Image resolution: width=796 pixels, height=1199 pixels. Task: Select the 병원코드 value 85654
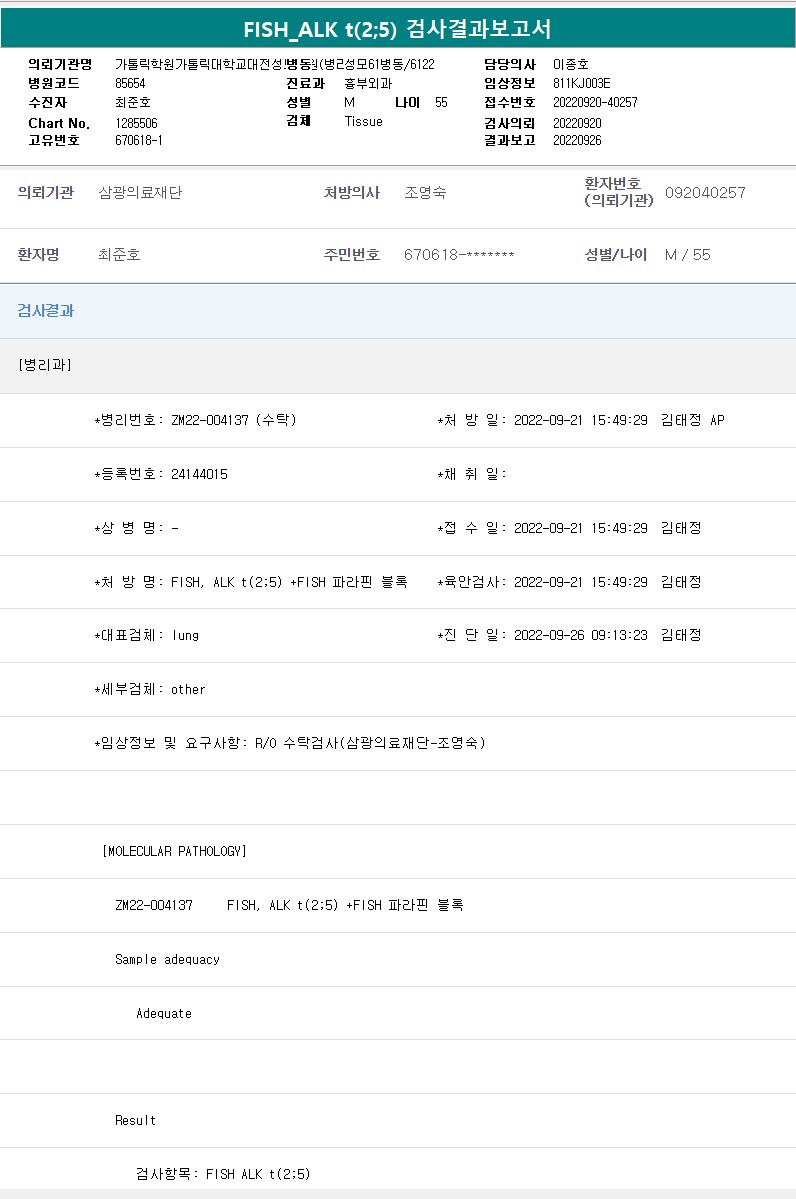130,83
